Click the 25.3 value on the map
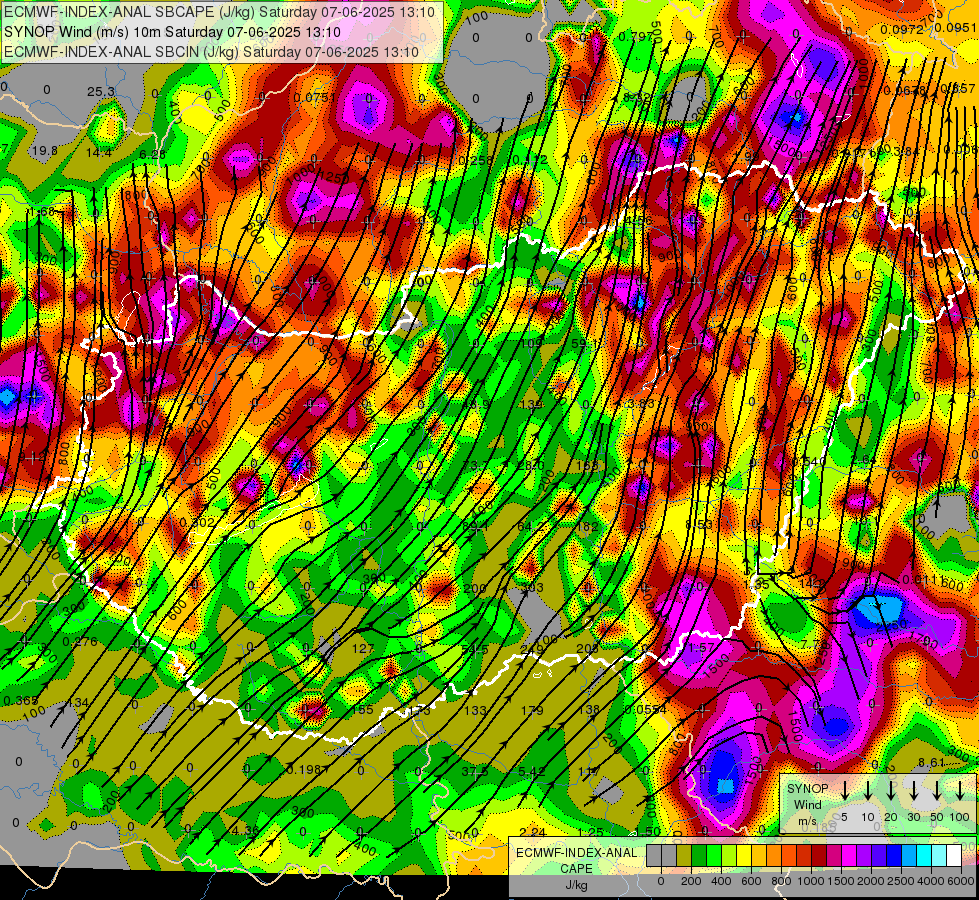Viewport: 979px width, 900px height. pos(101,92)
